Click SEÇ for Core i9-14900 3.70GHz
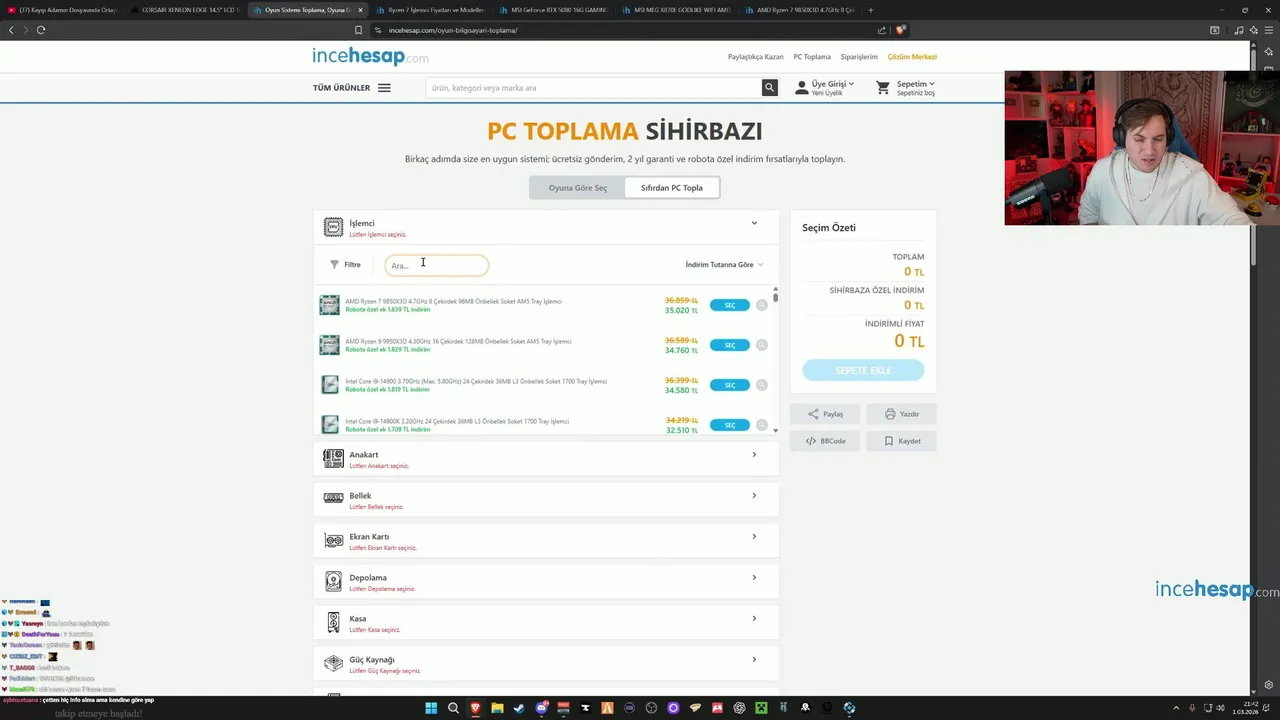Viewport: 1280px width, 720px height. pos(729,385)
